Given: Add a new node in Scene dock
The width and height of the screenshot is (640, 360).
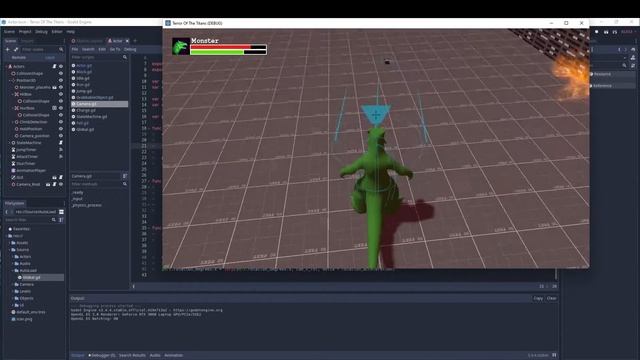Looking at the screenshot, I should click(7, 49).
